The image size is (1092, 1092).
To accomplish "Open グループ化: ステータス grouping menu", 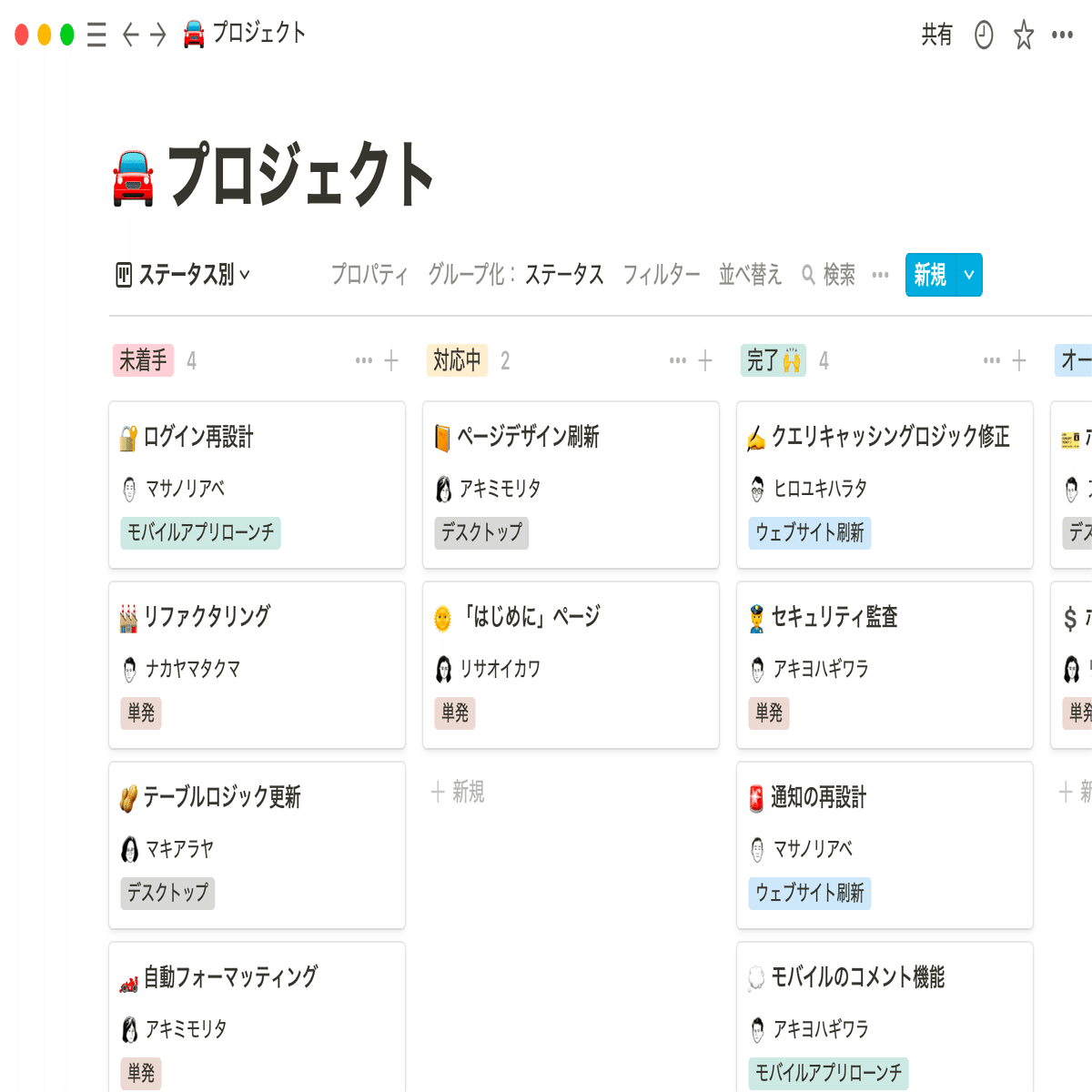I will pos(516,274).
